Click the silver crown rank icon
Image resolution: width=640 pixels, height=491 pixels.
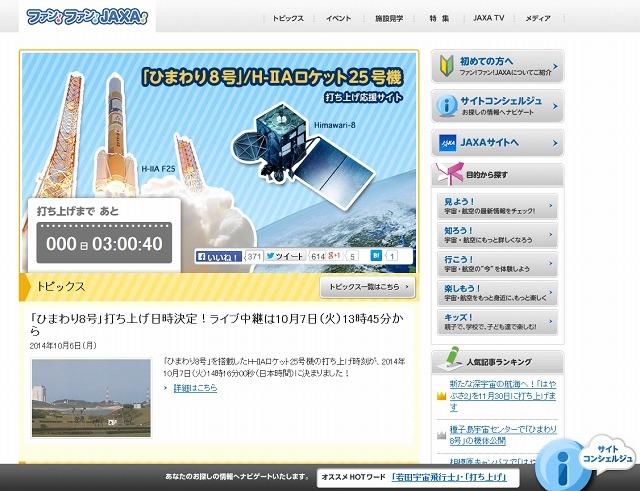pos(441,435)
